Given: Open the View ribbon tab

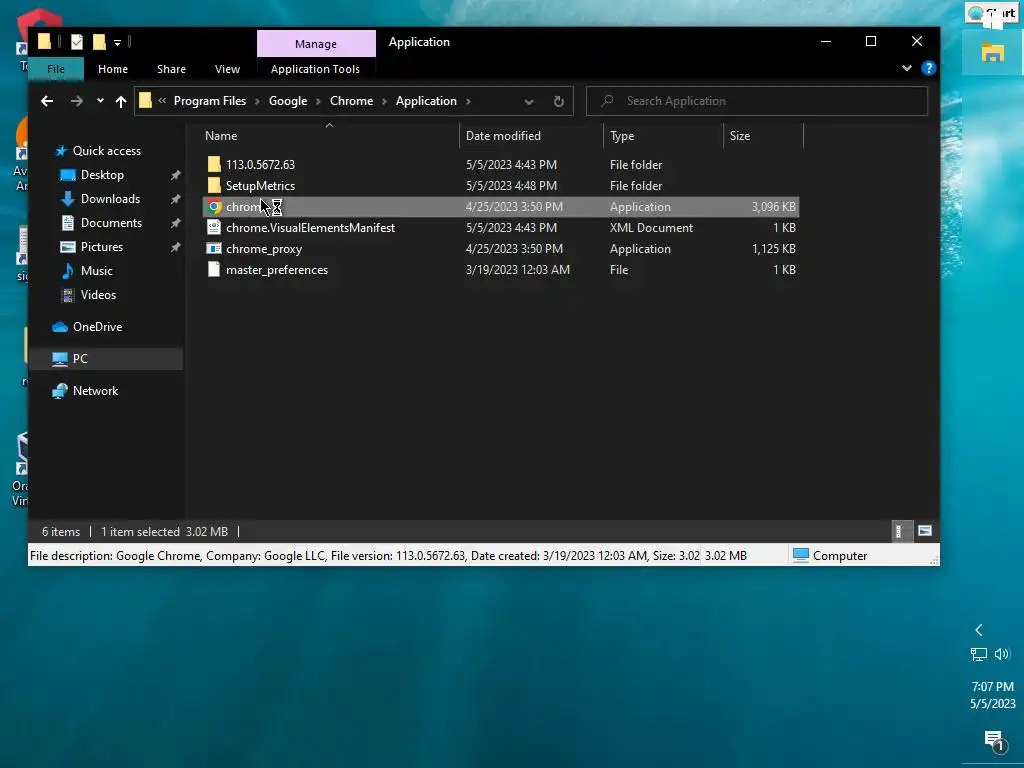Looking at the screenshot, I should point(227,69).
